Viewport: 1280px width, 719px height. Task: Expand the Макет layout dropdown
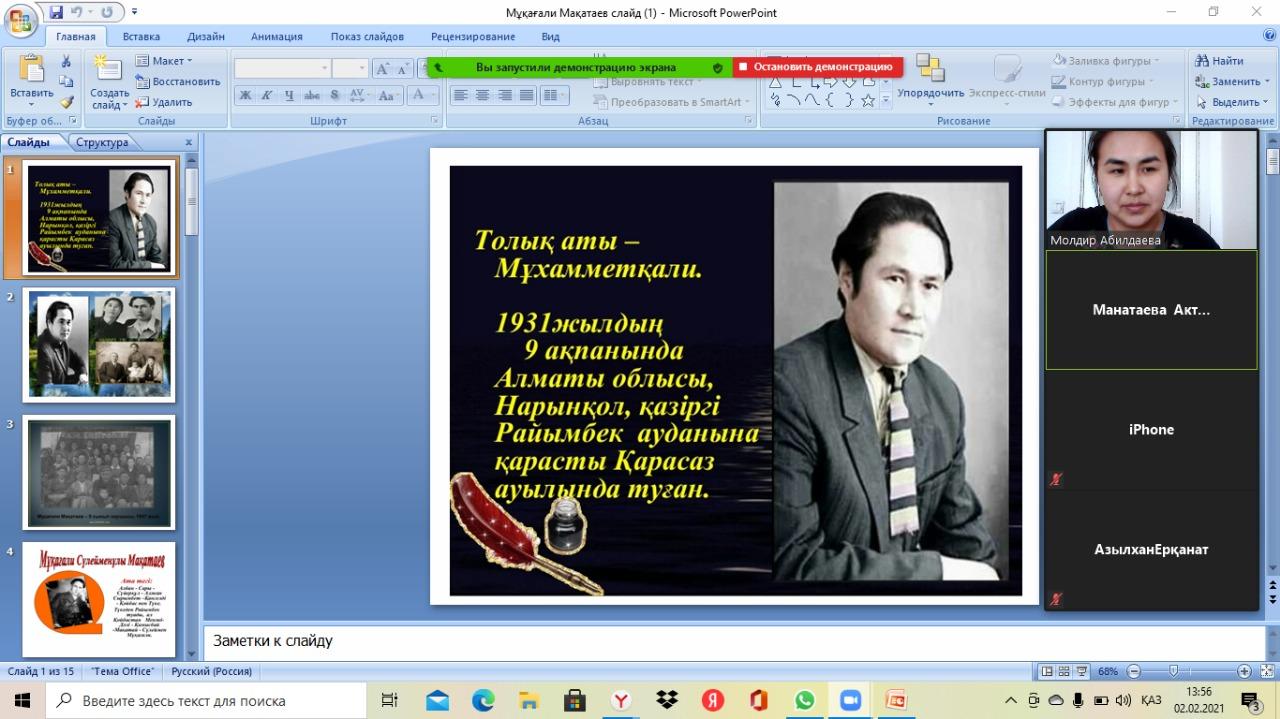pos(165,61)
